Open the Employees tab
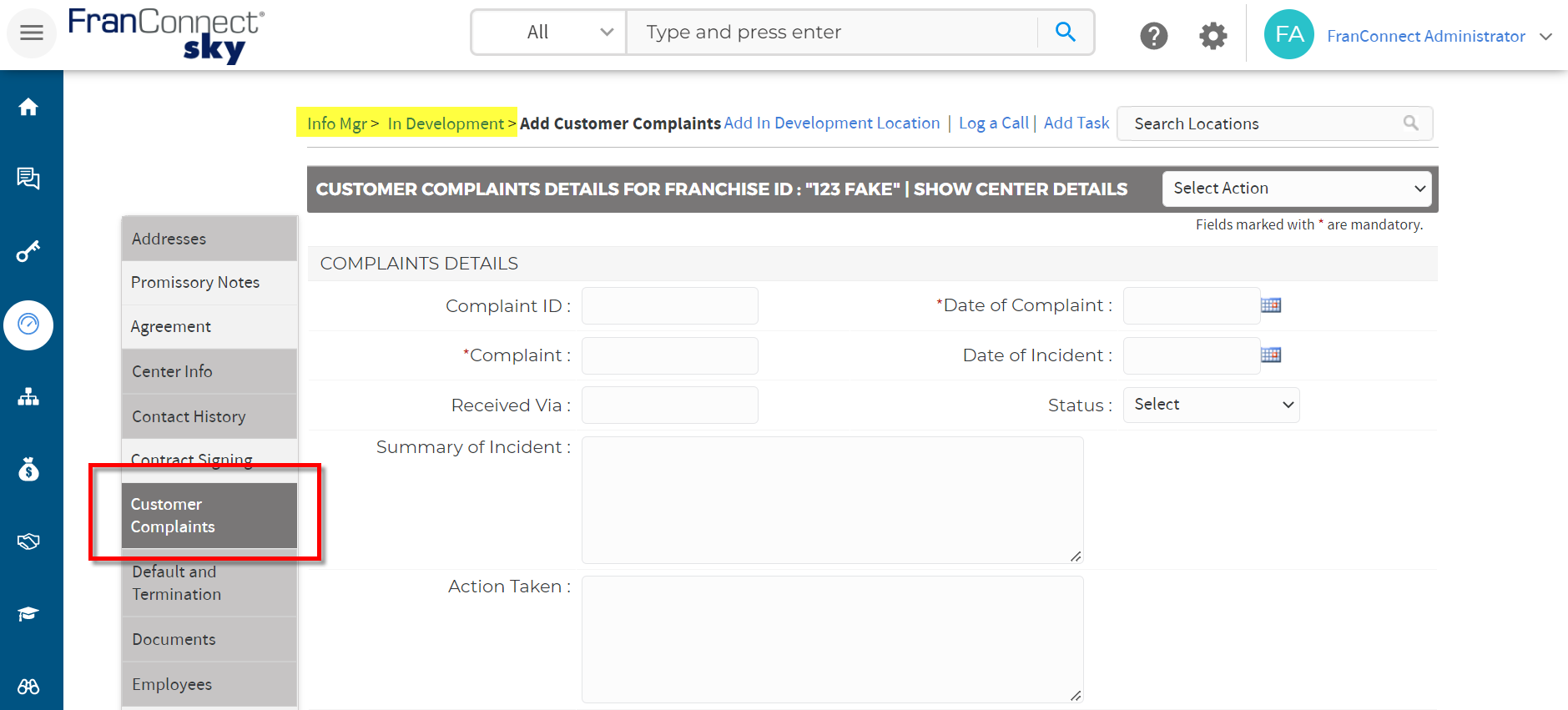 (209, 684)
